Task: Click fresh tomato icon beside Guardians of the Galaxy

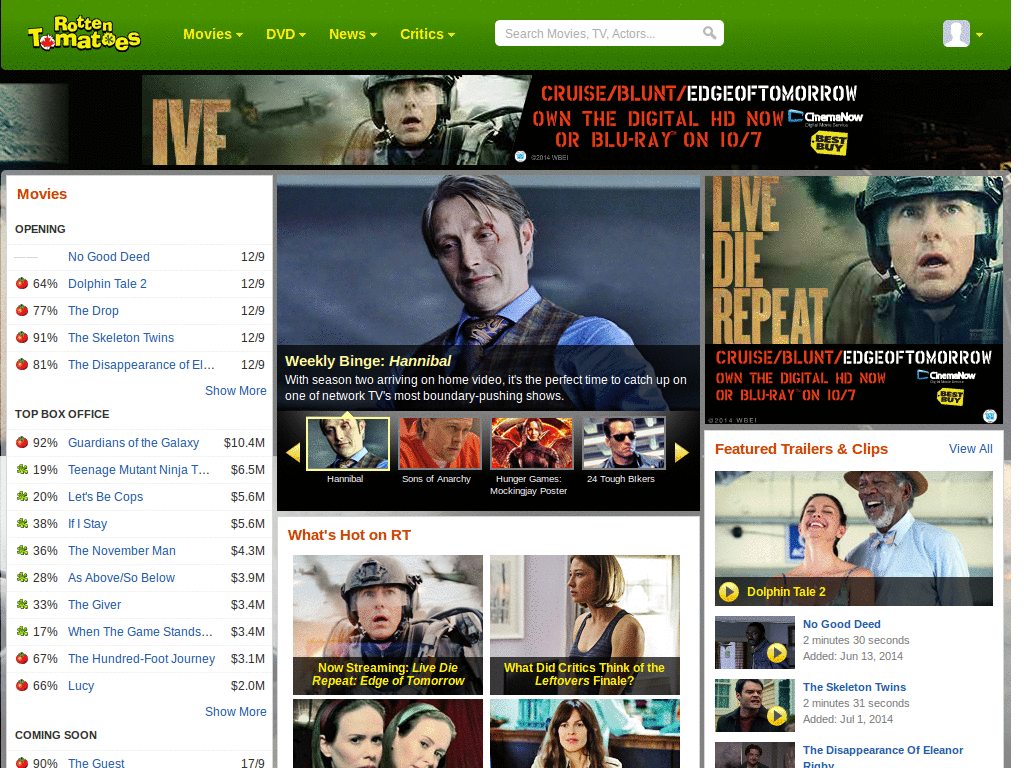Action: (x=22, y=442)
